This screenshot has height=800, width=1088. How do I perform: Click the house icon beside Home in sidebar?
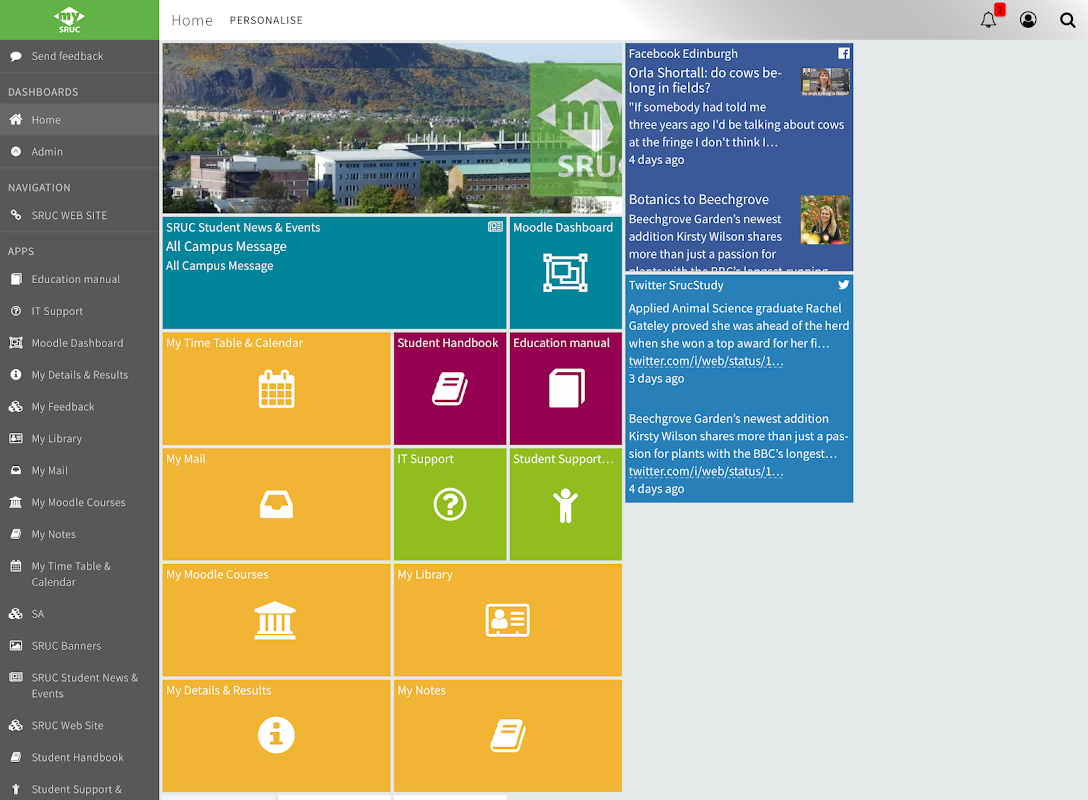click(15, 119)
